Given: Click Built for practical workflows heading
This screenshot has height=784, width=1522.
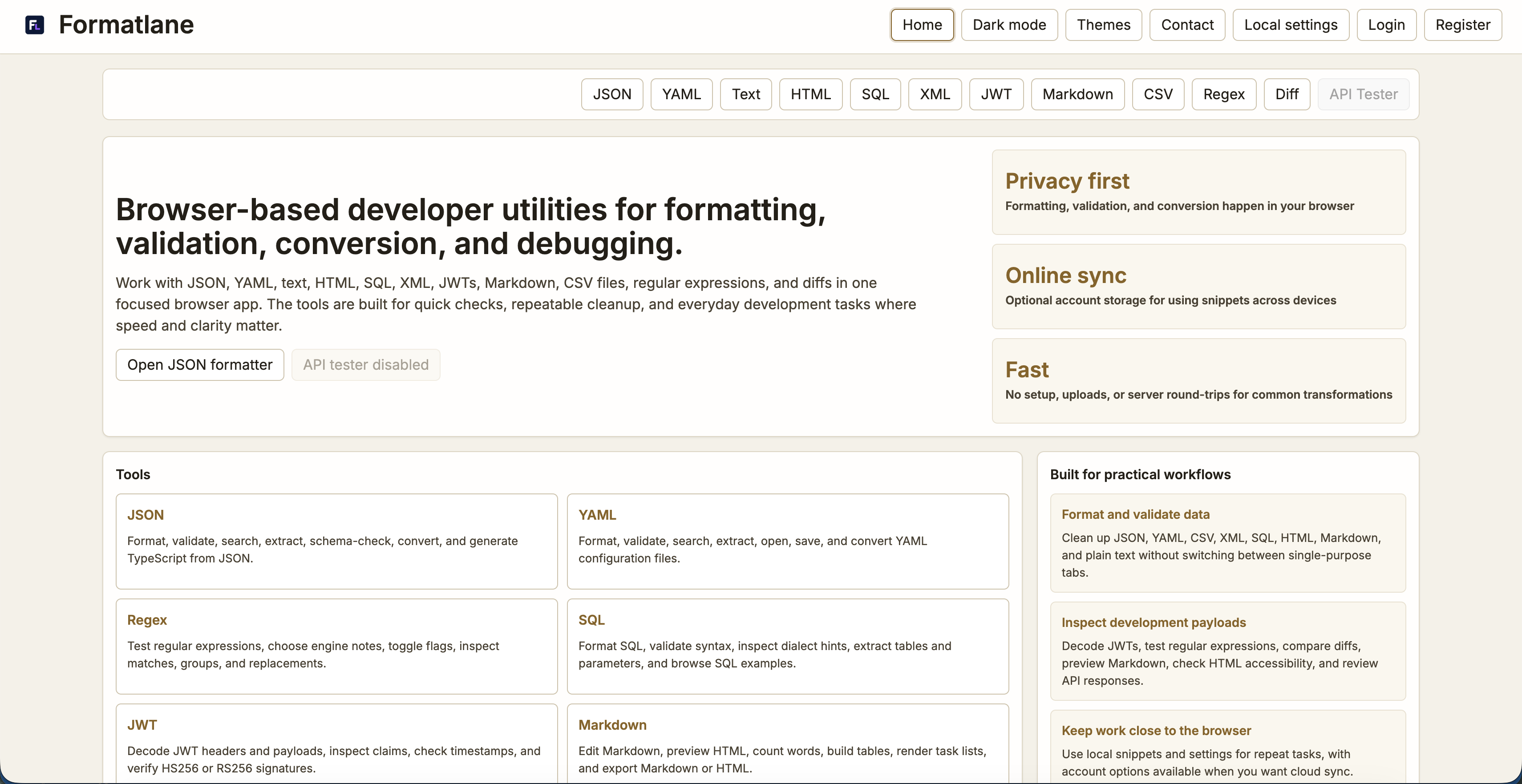Looking at the screenshot, I should (x=1140, y=474).
